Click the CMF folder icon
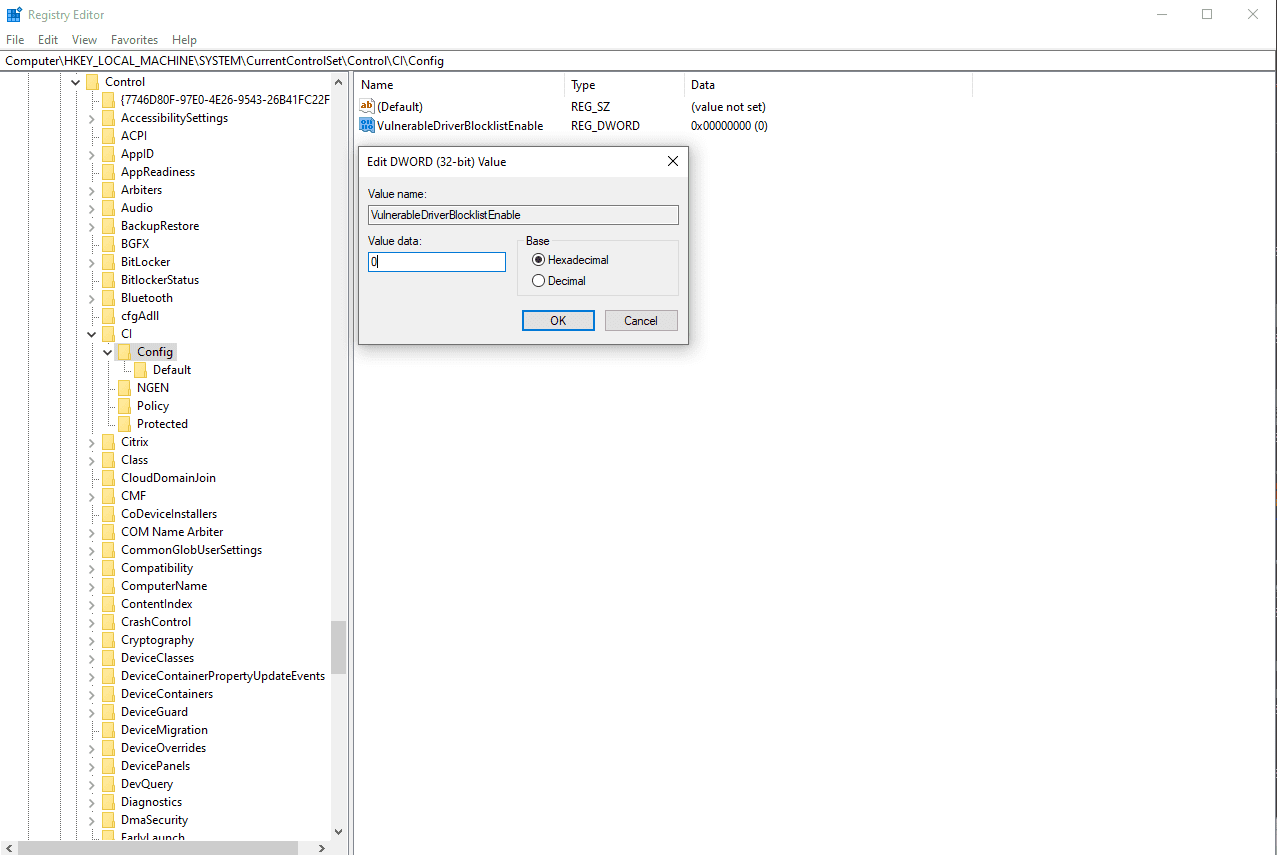Image resolution: width=1277 pixels, height=855 pixels. point(108,496)
